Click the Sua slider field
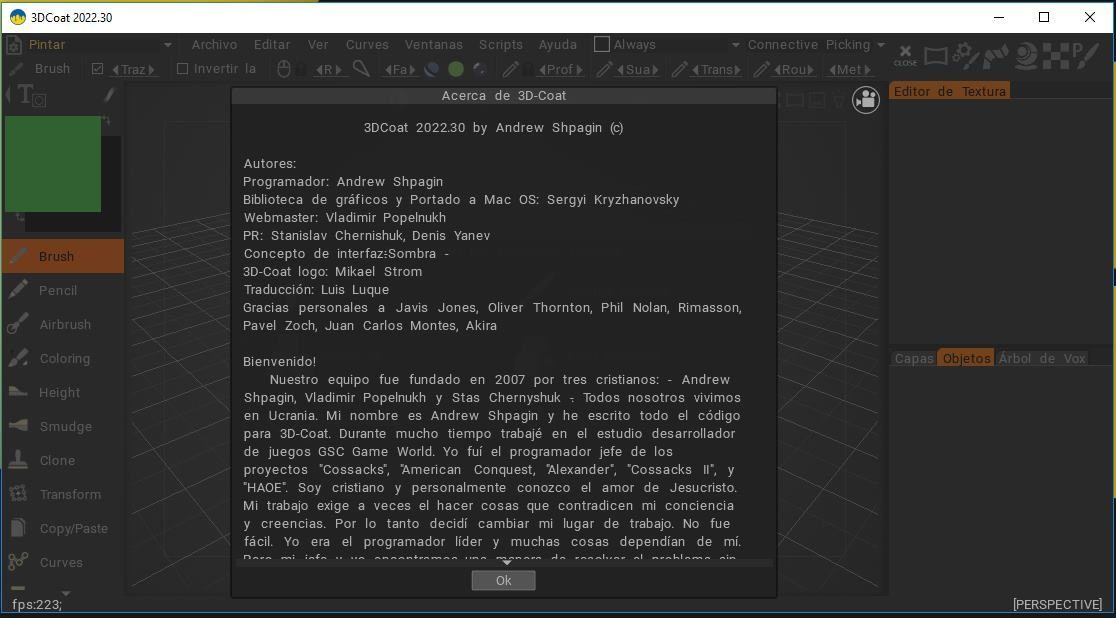The height and width of the screenshot is (618, 1116). pyautogui.click(x=637, y=69)
